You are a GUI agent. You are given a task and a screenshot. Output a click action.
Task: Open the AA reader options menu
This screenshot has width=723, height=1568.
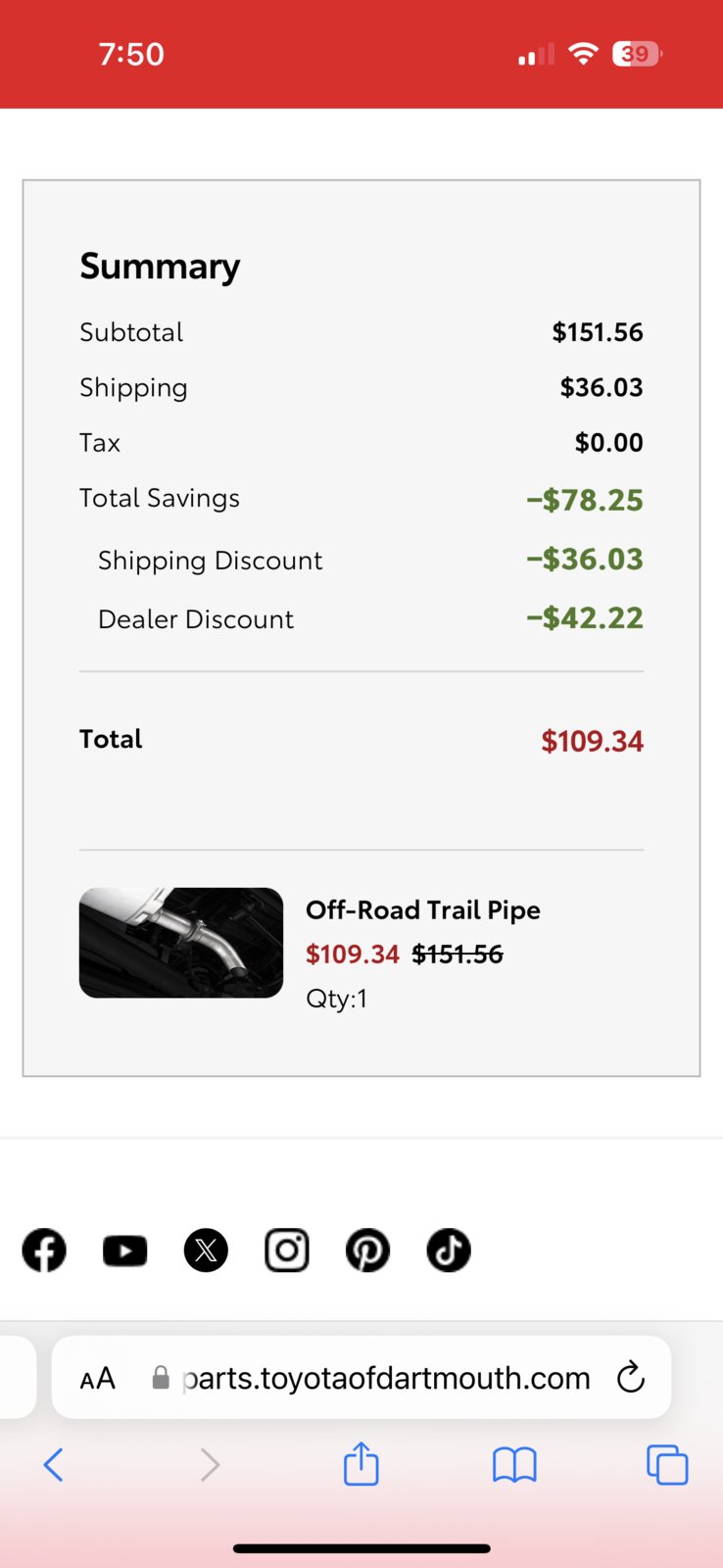pos(98,1379)
